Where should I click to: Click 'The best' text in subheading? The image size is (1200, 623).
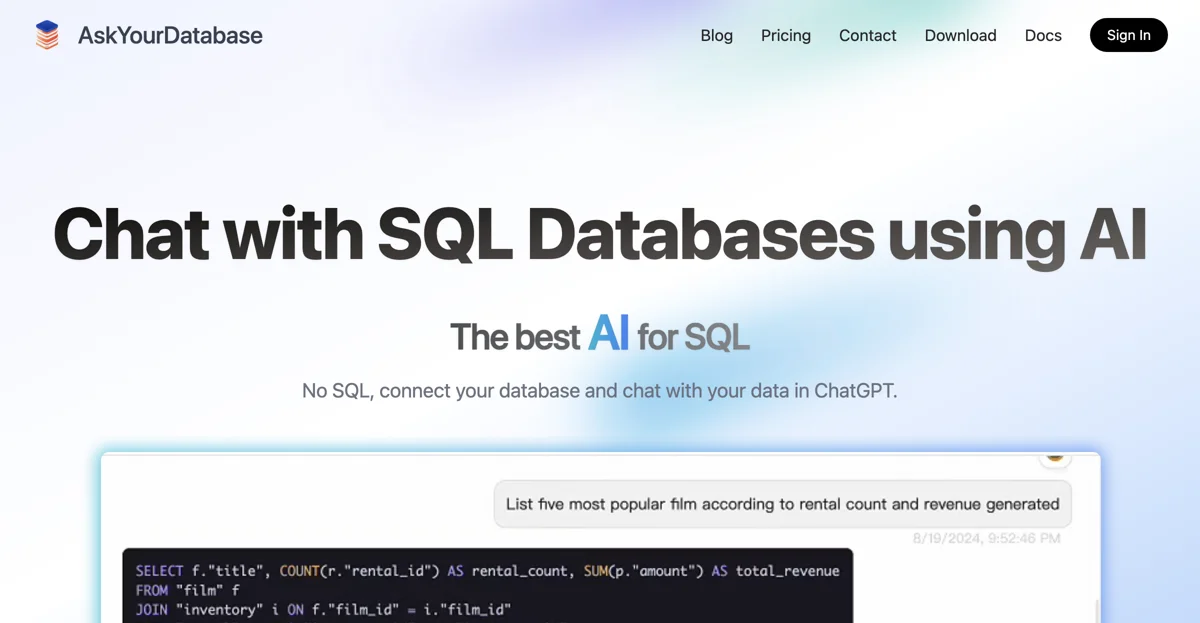(514, 337)
